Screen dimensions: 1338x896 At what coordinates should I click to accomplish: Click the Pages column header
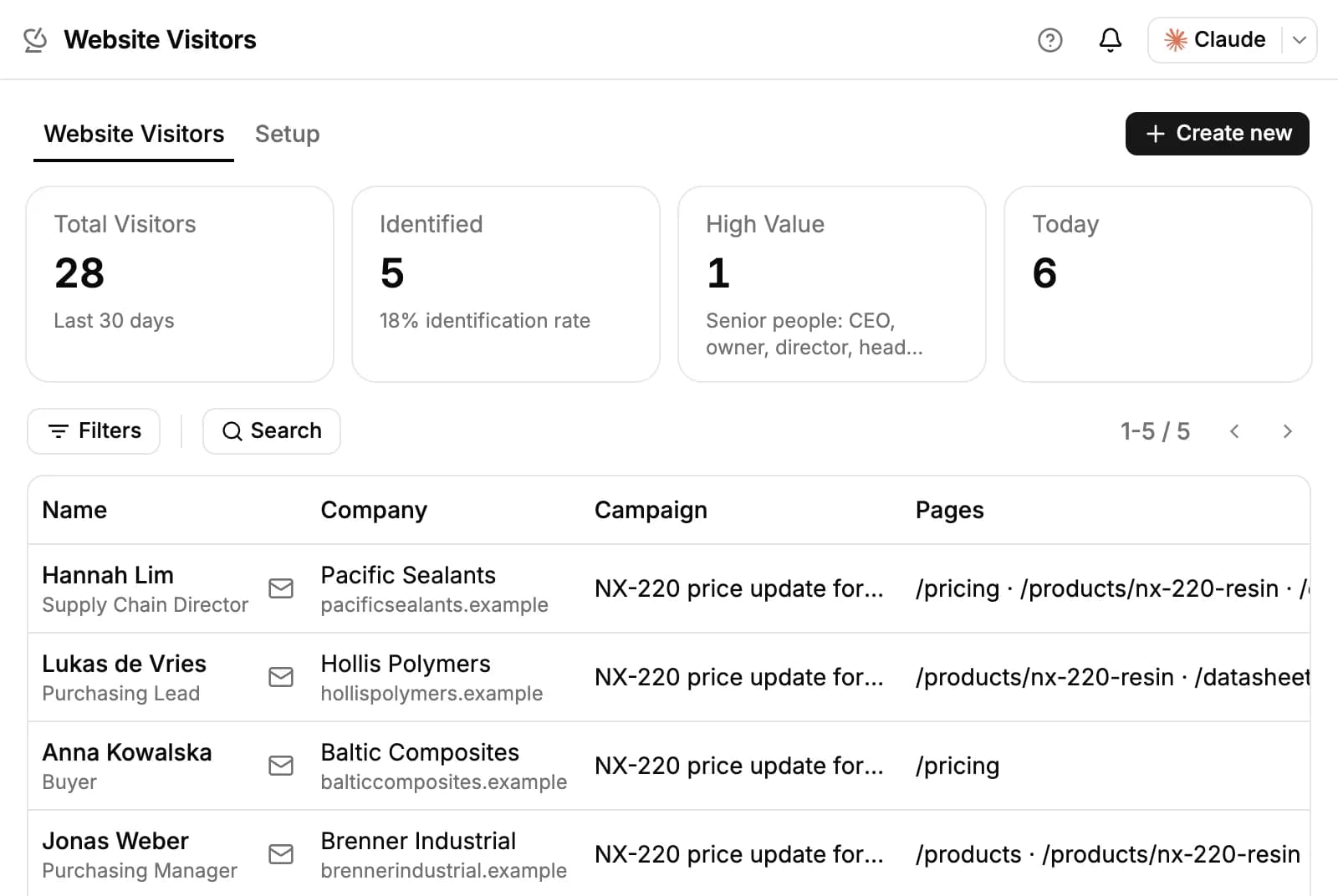(x=949, y=510)
